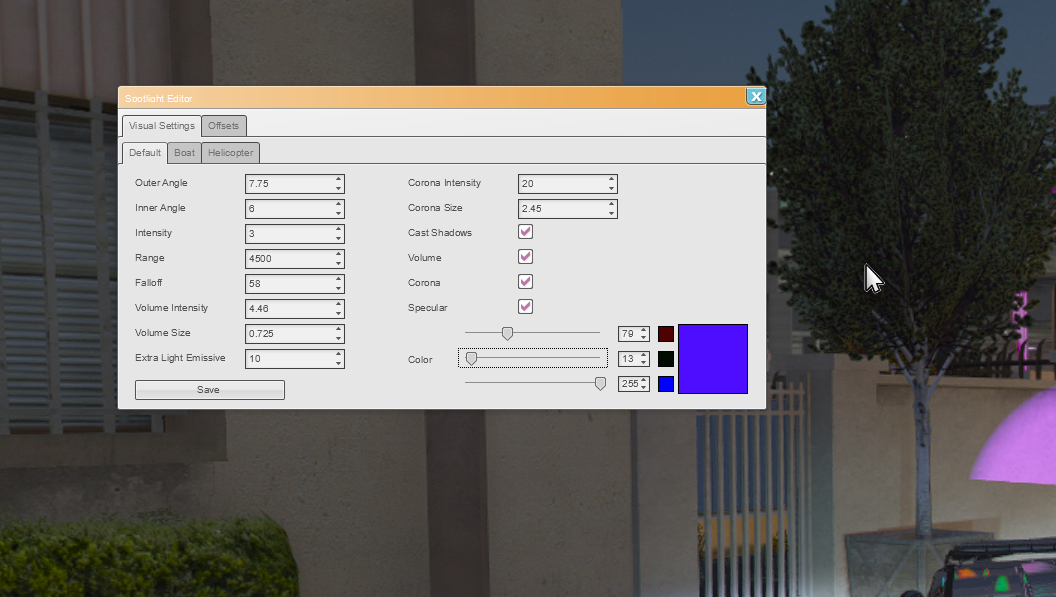
Task: Click the blue color slider handle
Action: 600,383
